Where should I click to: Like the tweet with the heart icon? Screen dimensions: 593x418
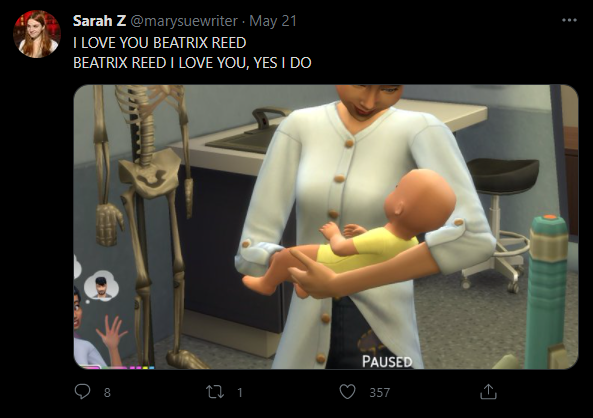click(x=347, y=392)
